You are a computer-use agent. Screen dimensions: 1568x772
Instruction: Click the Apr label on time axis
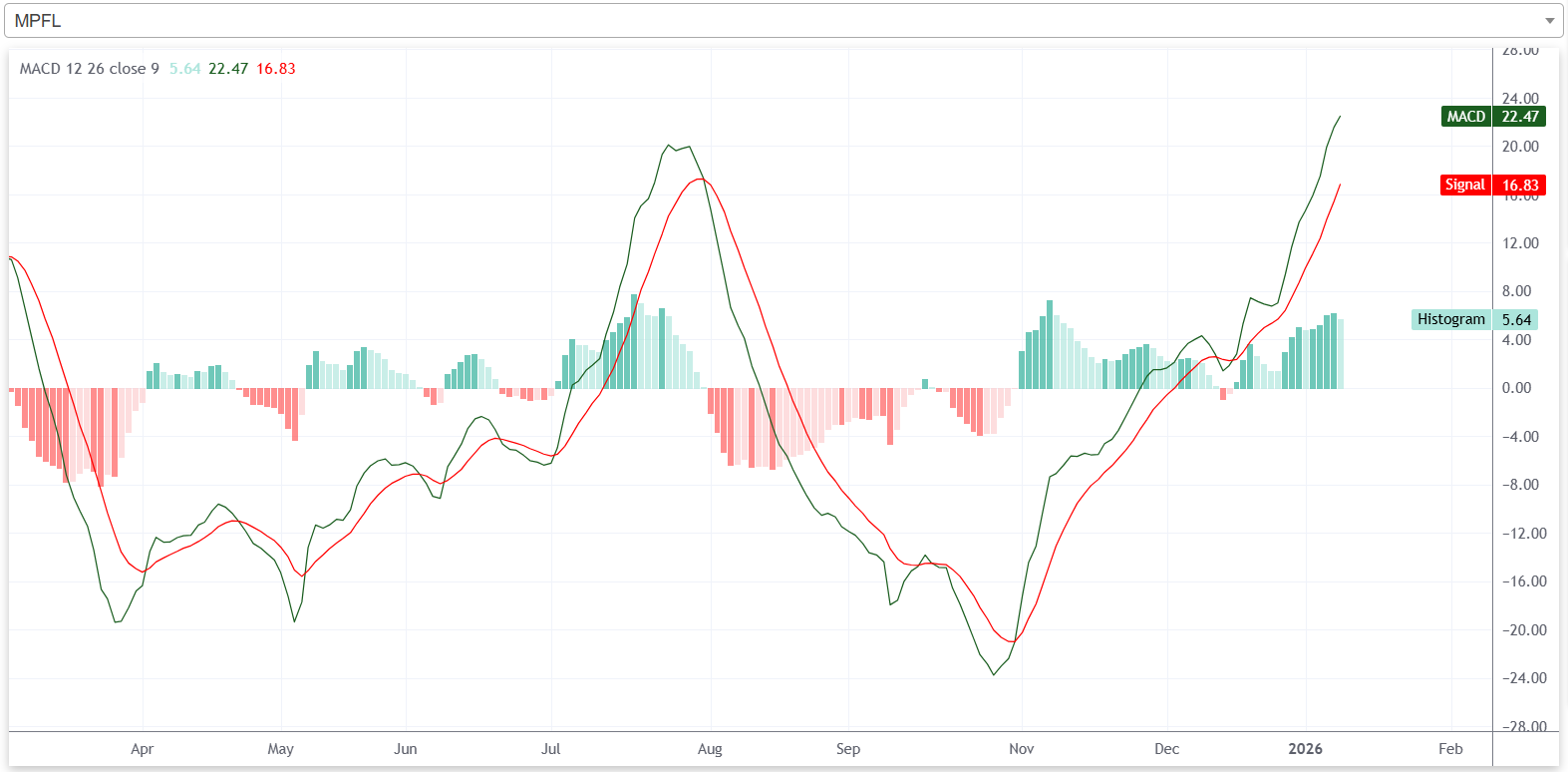[x=143, y=749]
